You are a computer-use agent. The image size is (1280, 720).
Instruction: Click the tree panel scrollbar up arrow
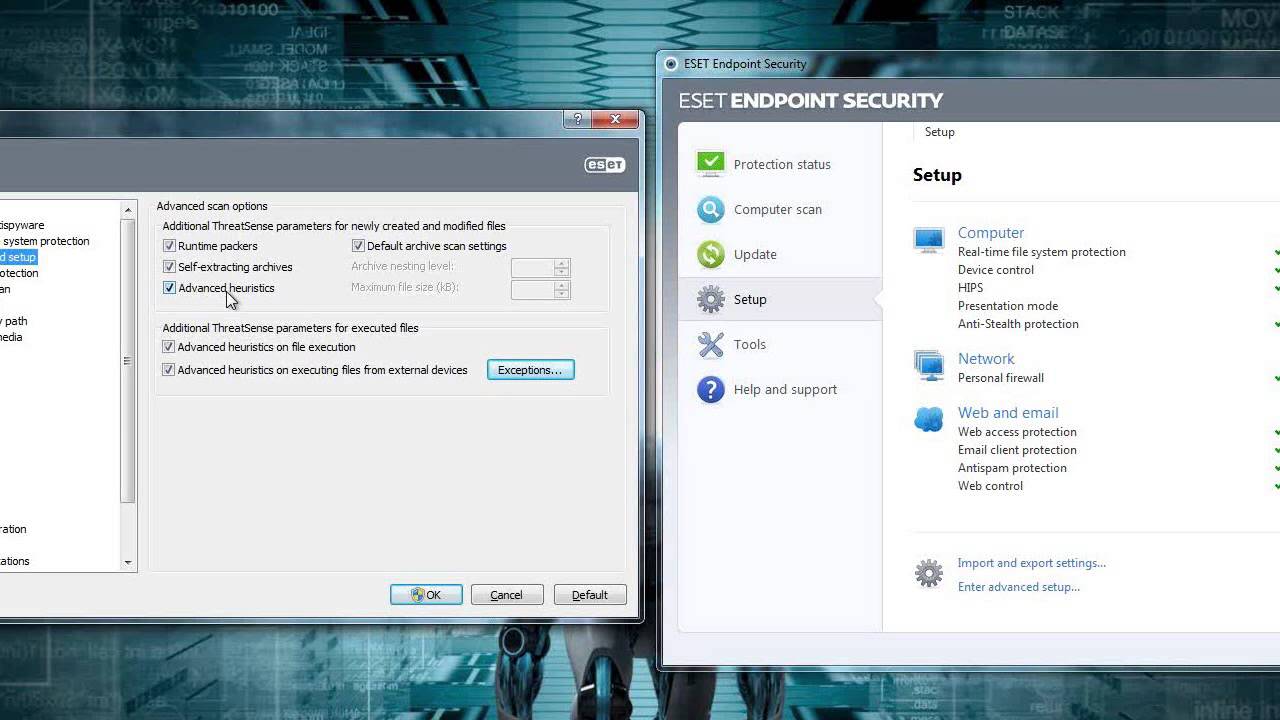[x=128, y=210]
